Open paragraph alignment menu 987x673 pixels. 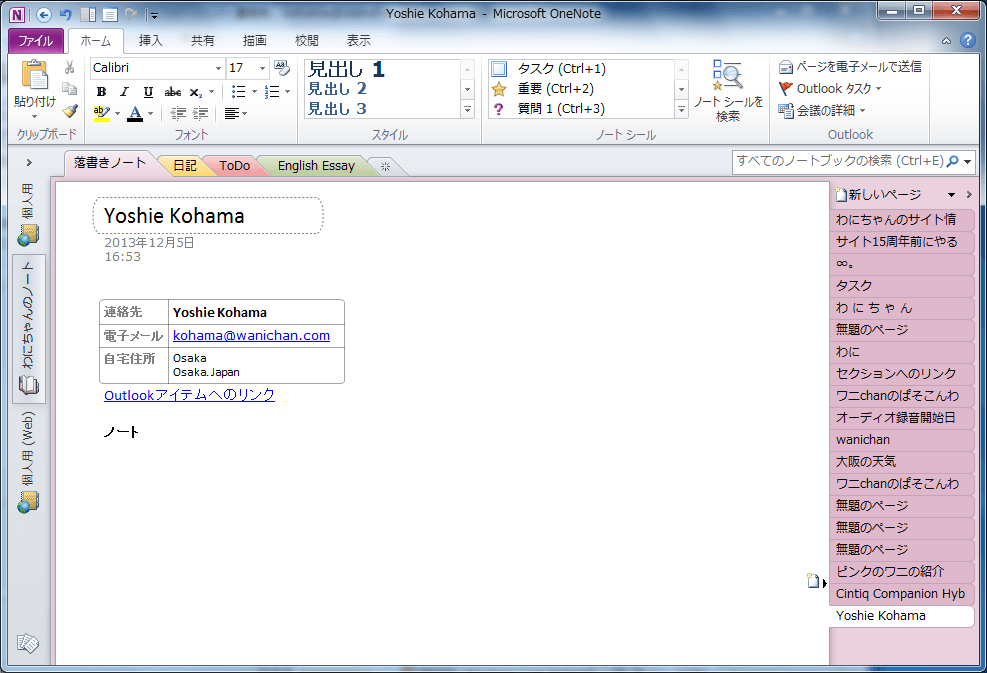[x=235, y=113]
